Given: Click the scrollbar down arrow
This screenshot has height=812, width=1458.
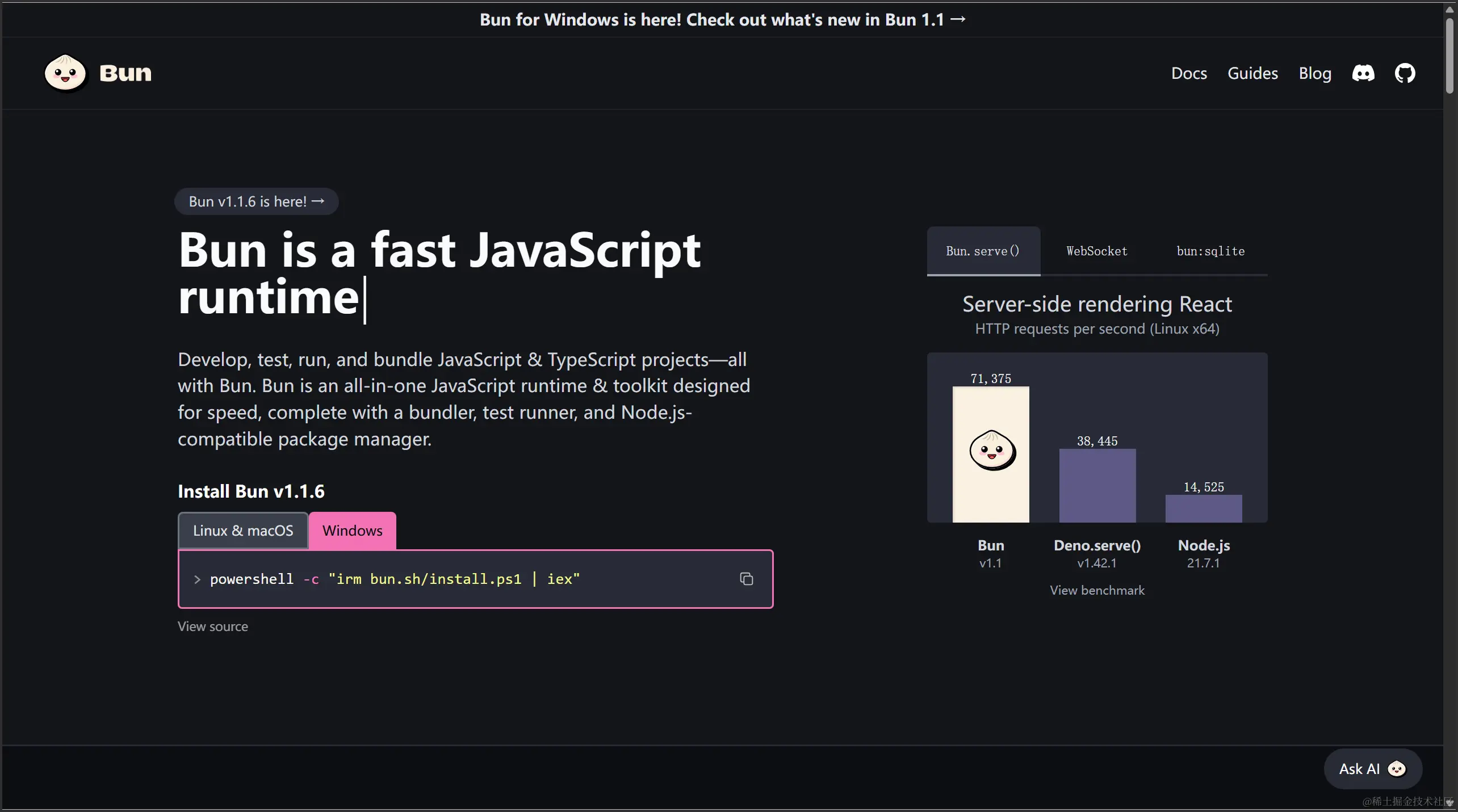Looking at the screenshot, I should coord(1449,802).
